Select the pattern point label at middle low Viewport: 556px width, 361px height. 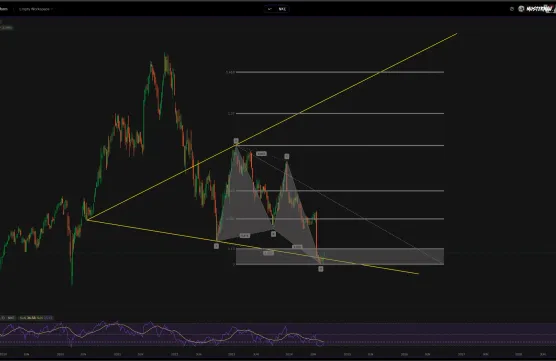point(273,234)
